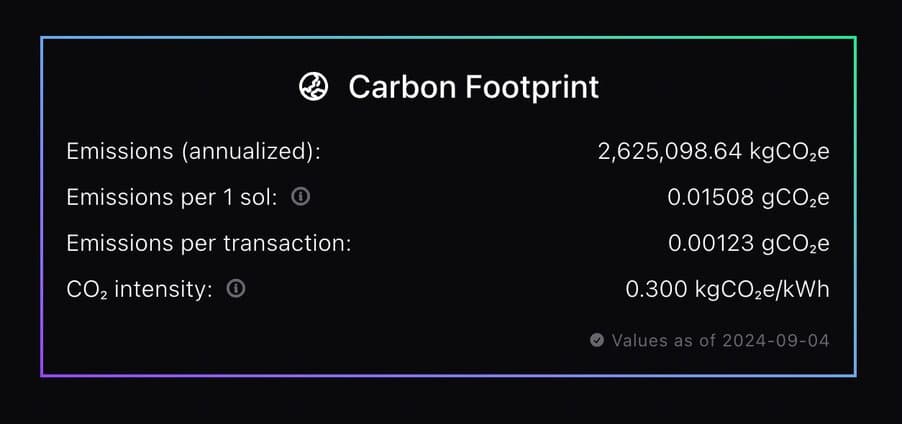The image size is (902, 424).
Task: Click the Emissions per transaction label
Action: pos(208,243)
